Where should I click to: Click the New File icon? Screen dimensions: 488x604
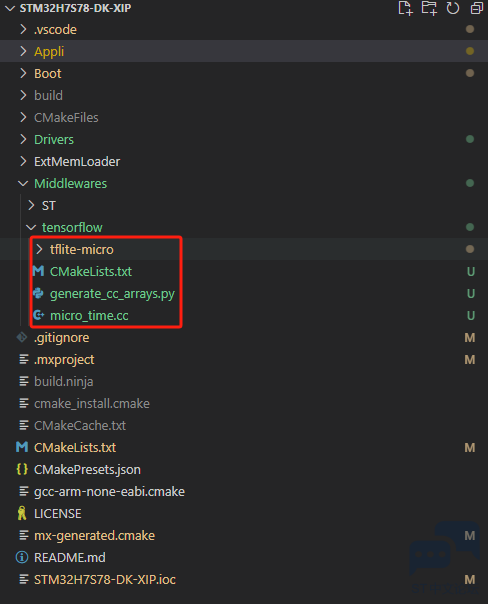click(x=405, y=8)
